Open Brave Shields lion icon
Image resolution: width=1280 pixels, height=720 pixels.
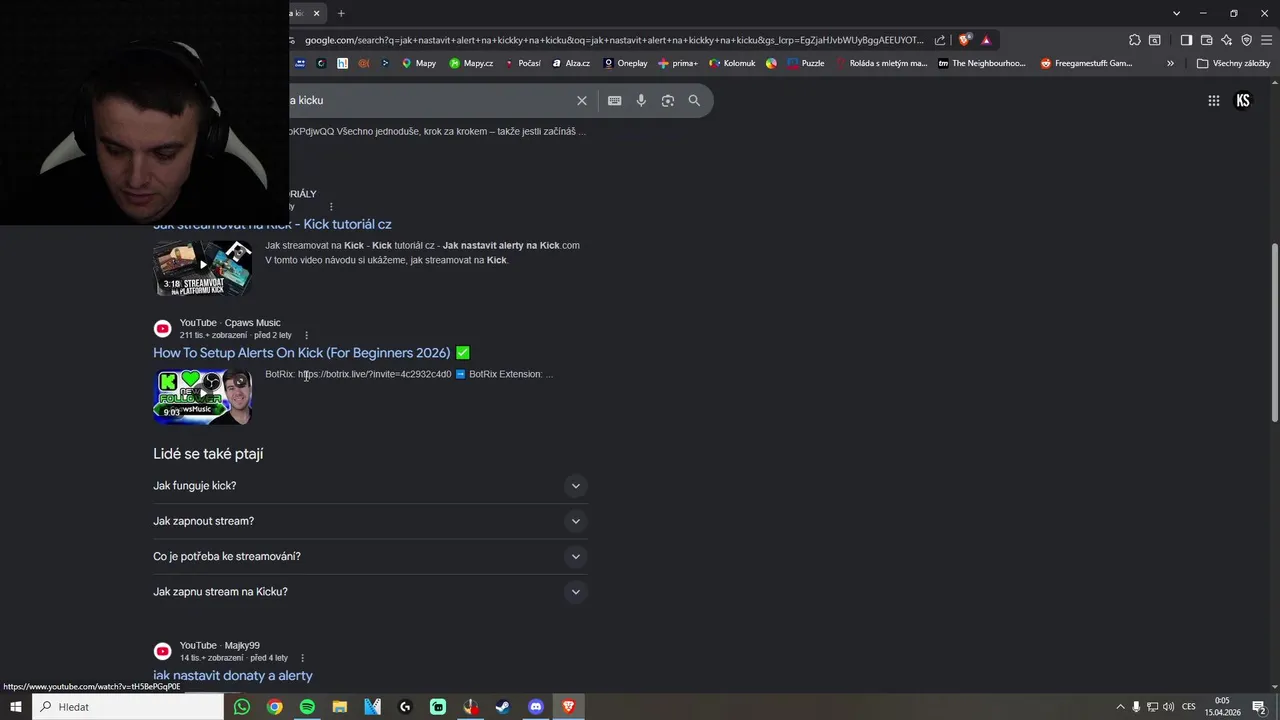(964, 40)
